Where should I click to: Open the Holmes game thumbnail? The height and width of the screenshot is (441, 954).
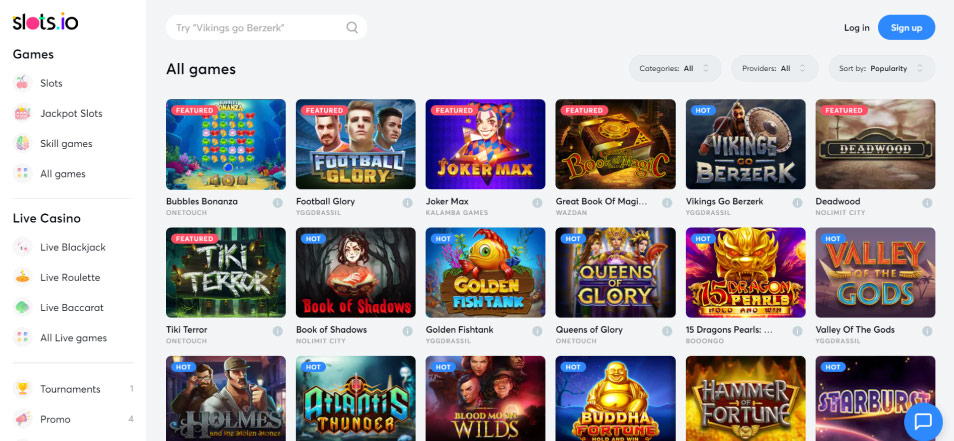point(226,398)
